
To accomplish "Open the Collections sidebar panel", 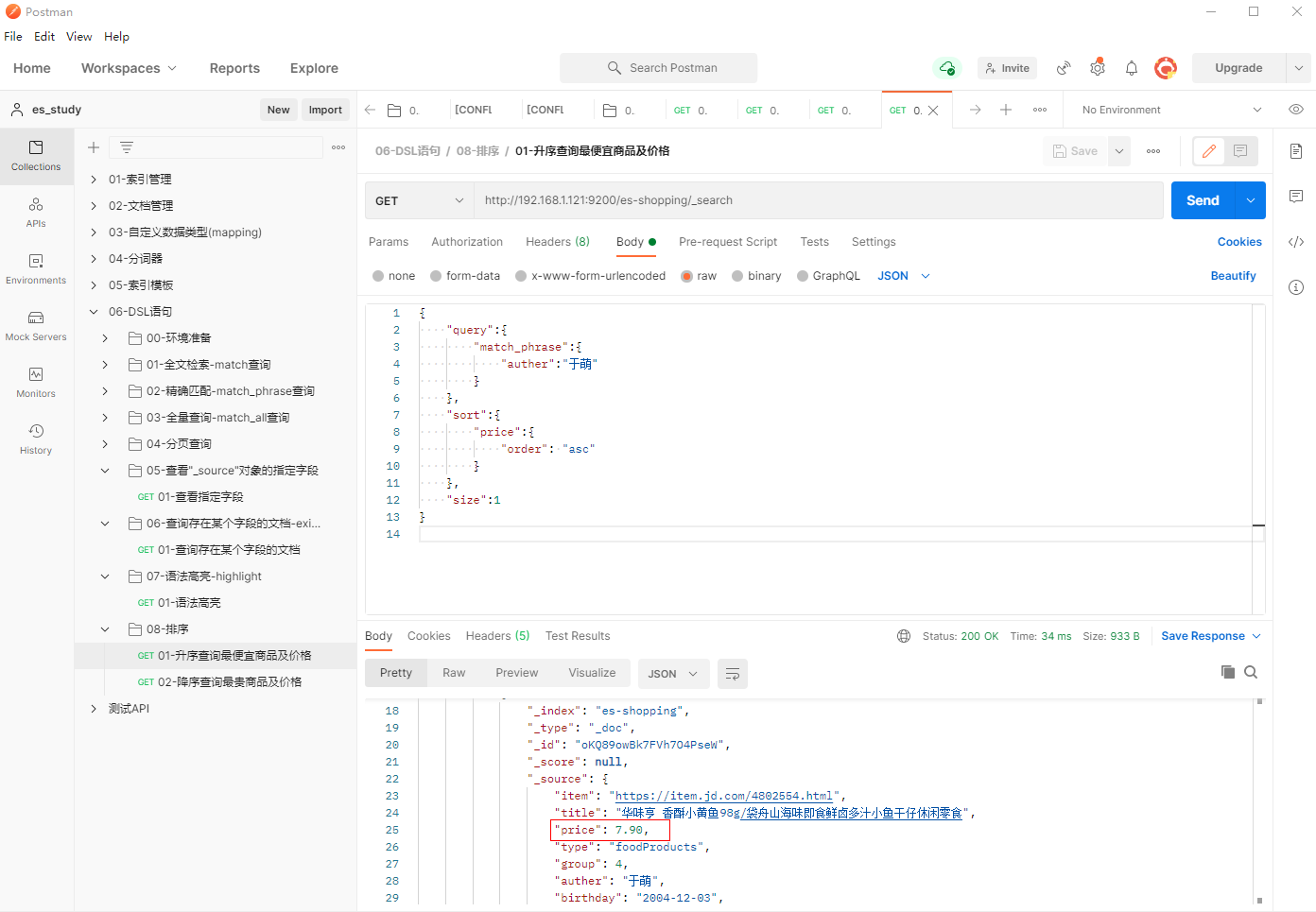I will pyautogui.click(x=36, y=155).
